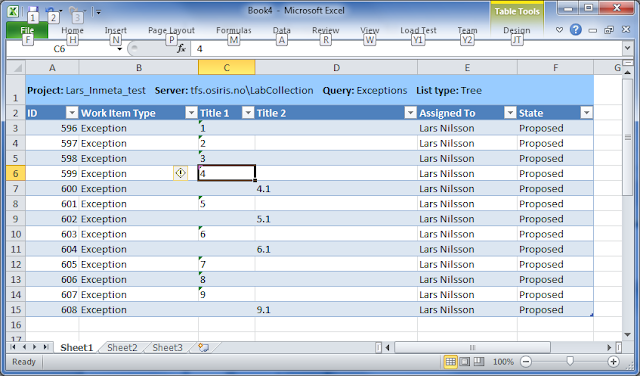Open the View ribbon tab
The width and height of the screenshot is (640, 376).
click(369, 30)
